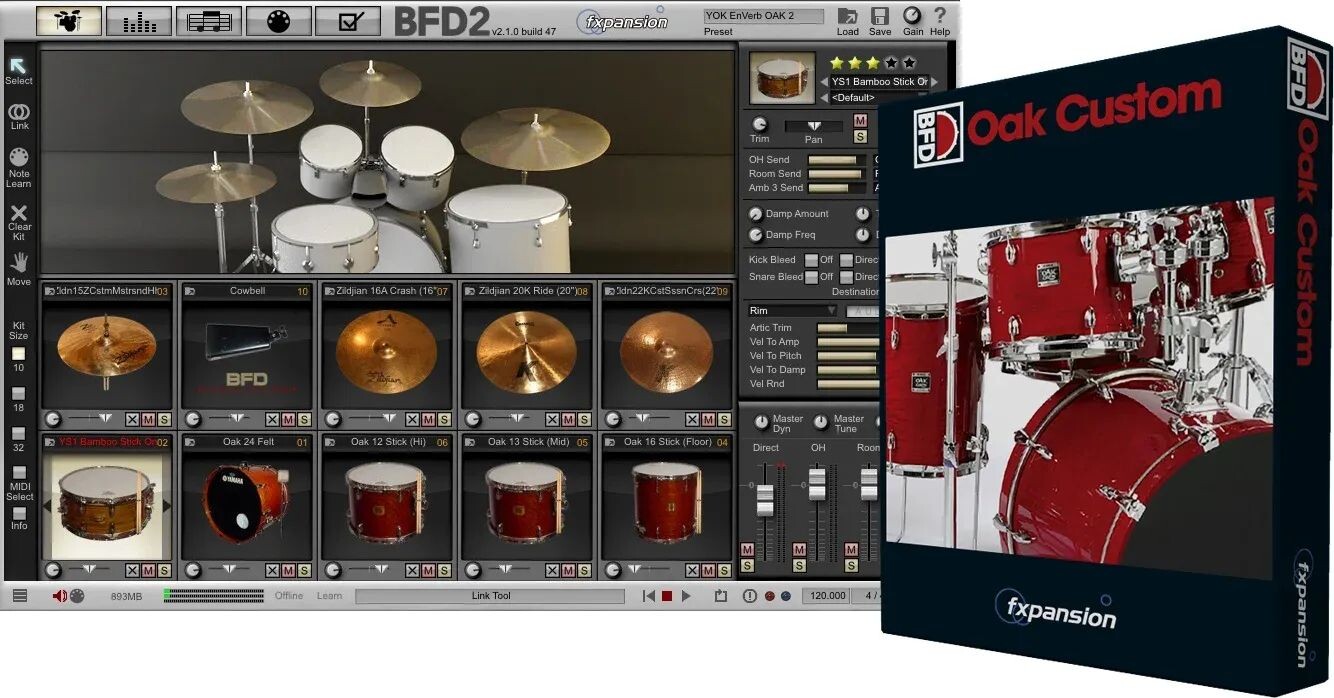1334x698 pixels.
Task: Toggle the Snare Bleed Off checkbox
Action: [812, 277]
